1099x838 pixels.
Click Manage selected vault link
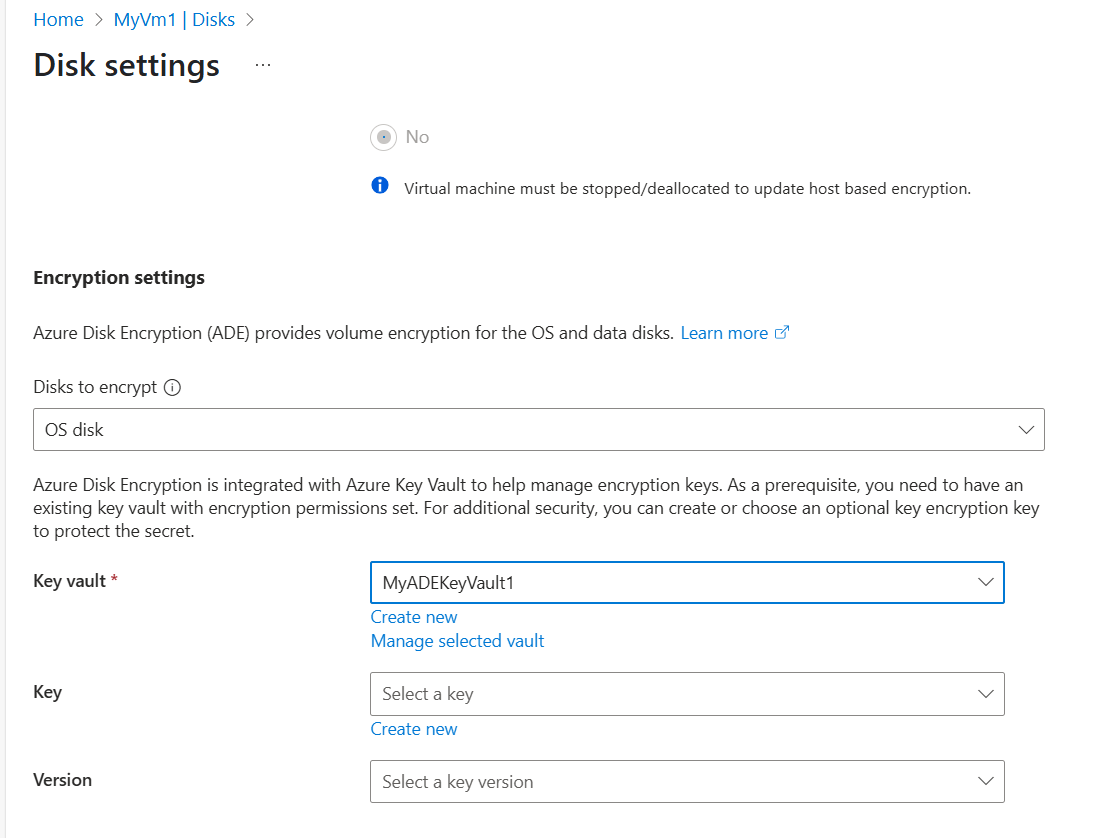click(457, 641)
